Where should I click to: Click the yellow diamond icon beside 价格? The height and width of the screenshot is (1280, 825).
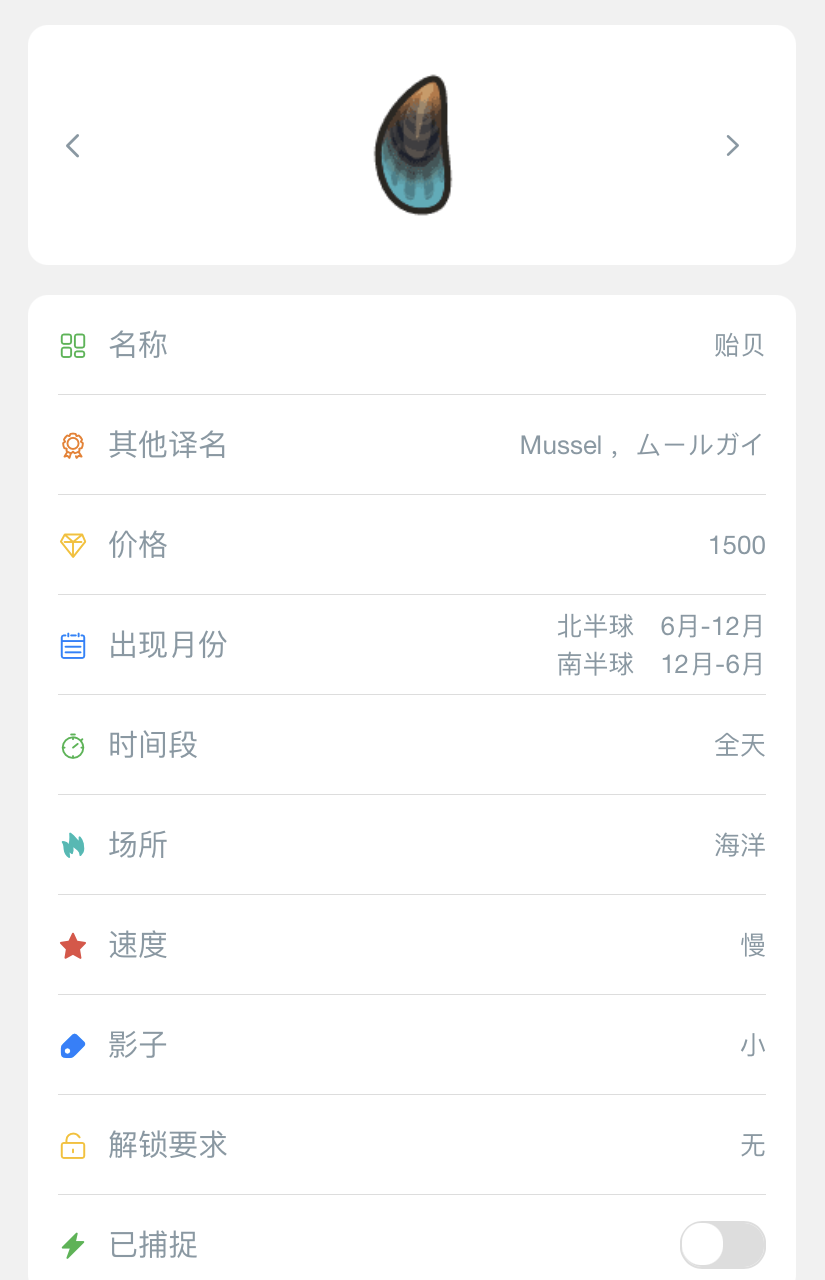(73, 545)
